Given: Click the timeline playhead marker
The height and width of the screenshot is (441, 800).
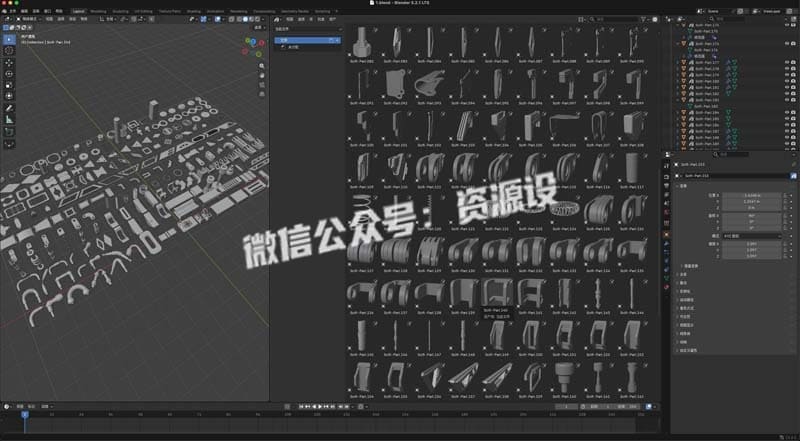Looking at the screenshot, I should (x=25, y=414).
